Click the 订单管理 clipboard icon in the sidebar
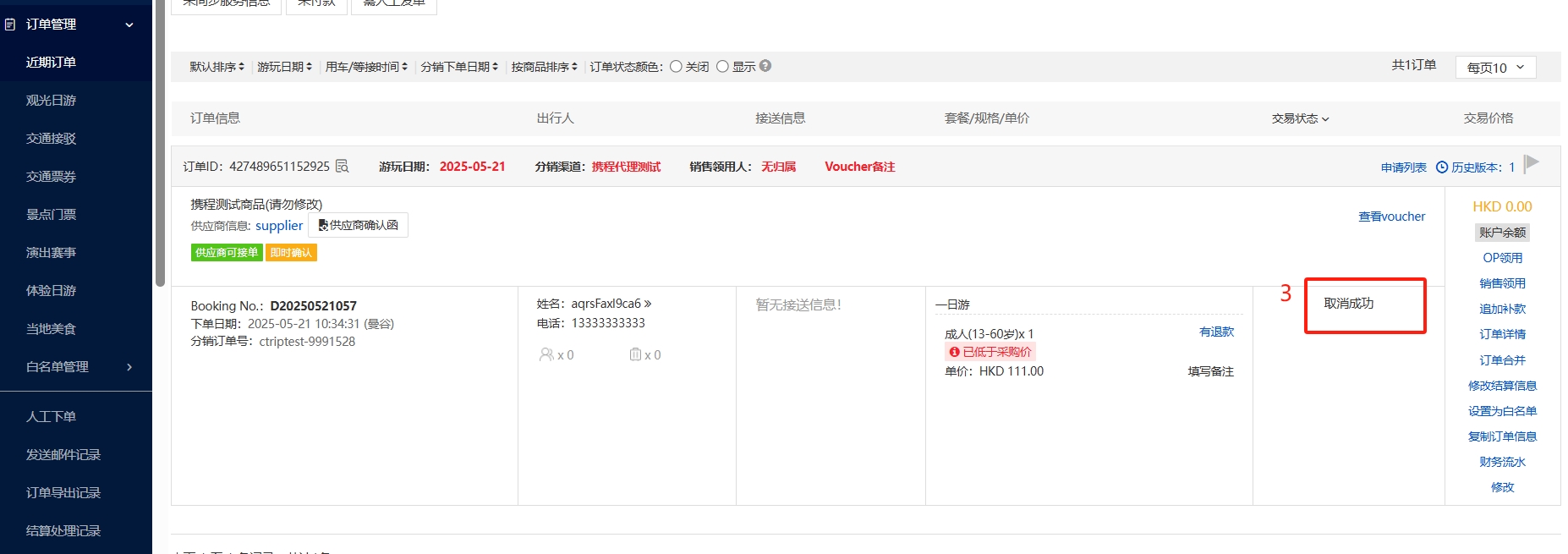 [x=10, y=25]
